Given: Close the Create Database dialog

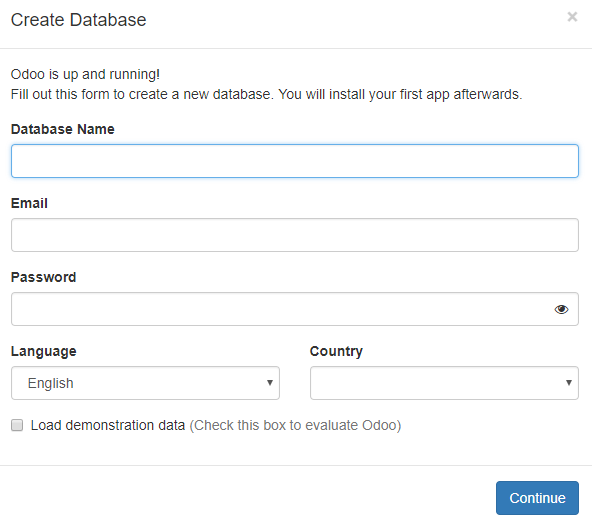Looking at the screenshot, I should tap(572, 17).
